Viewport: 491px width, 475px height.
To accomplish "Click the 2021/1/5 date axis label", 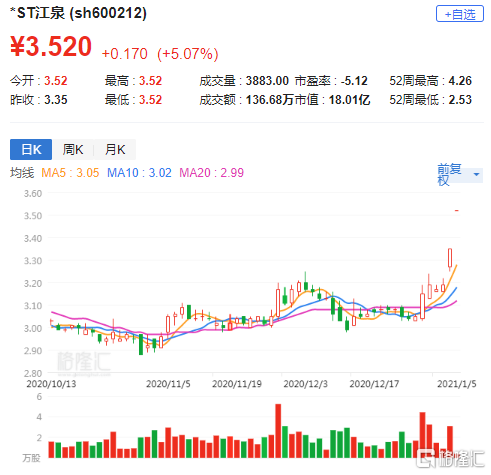I will 457,384.
